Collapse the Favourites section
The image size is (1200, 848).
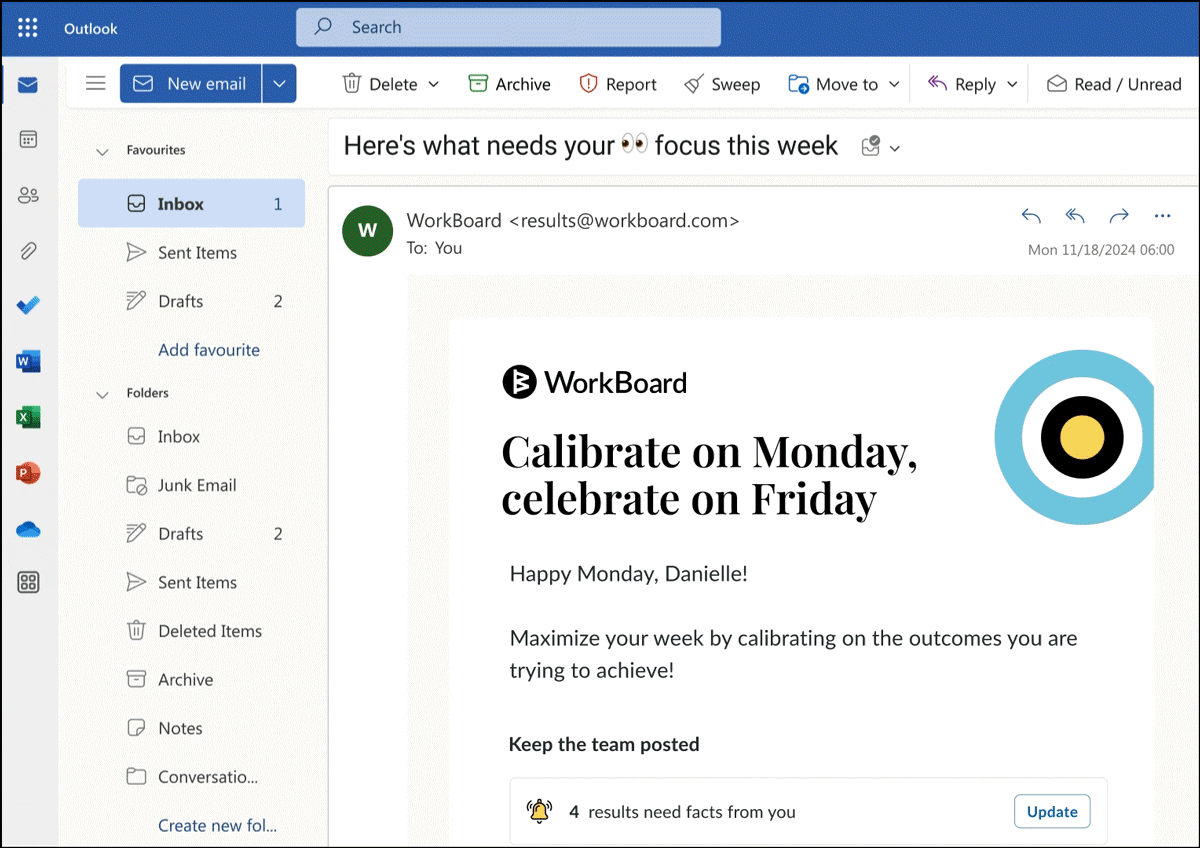click(x=101, y=151)
